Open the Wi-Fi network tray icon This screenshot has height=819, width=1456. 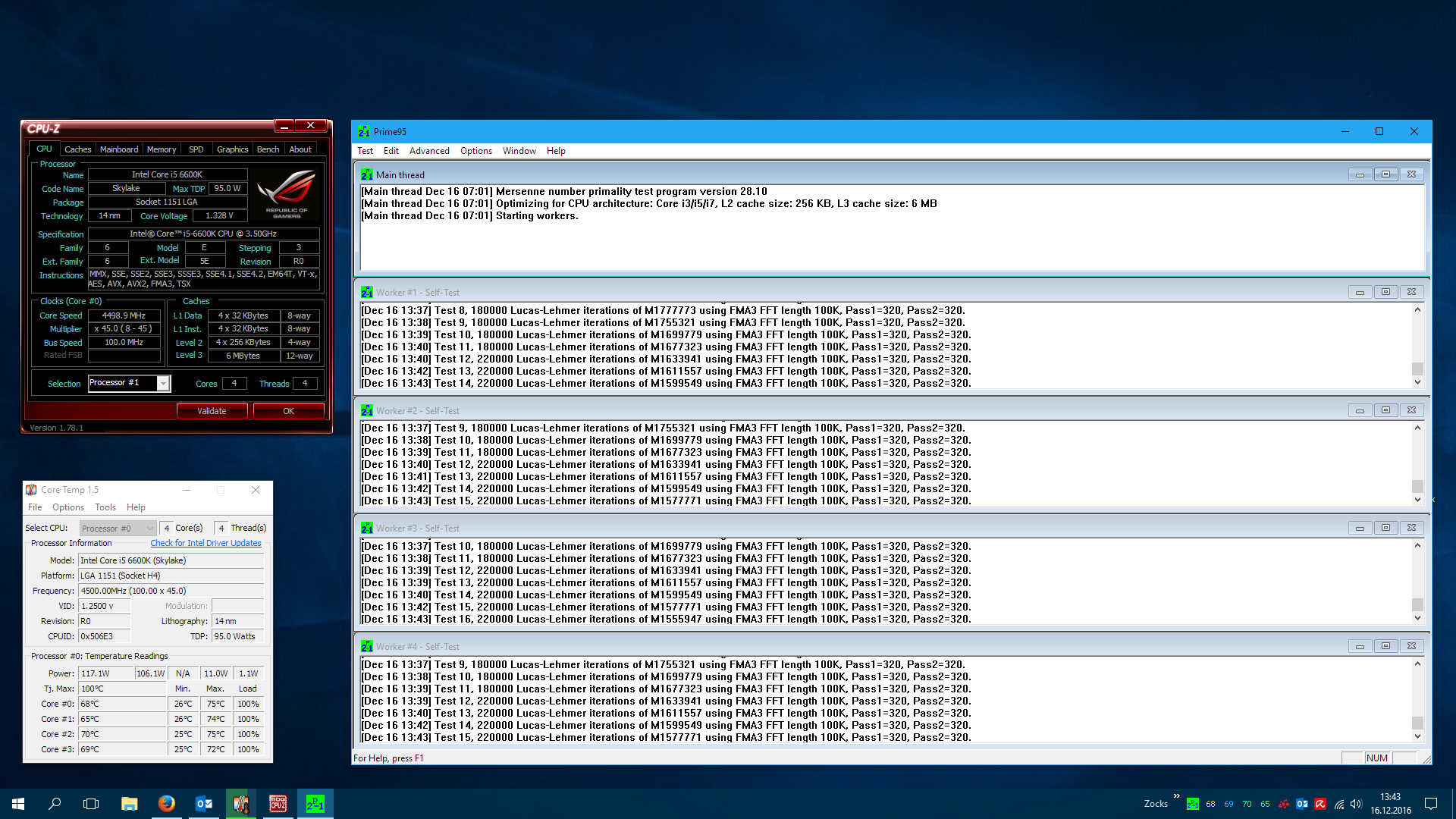pyautogui.click(x=1339, y=804)
